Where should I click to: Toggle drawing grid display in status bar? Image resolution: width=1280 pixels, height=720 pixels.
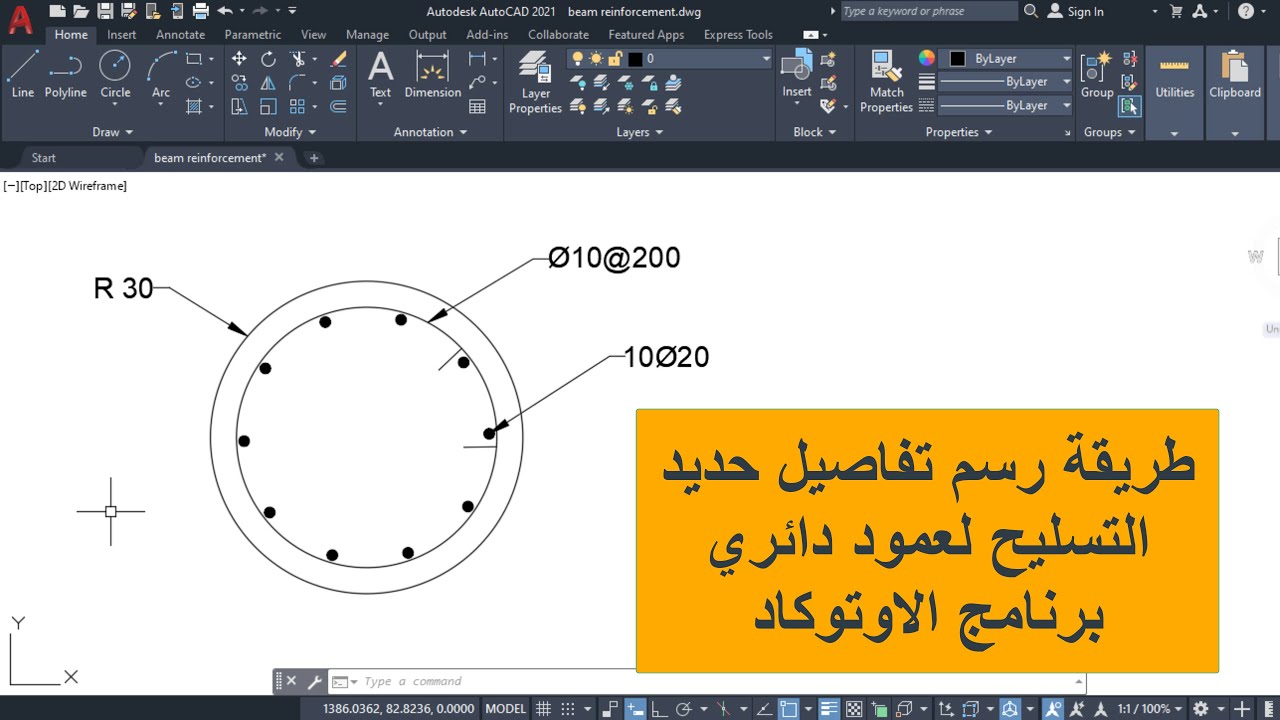click(x=544, y=709)
